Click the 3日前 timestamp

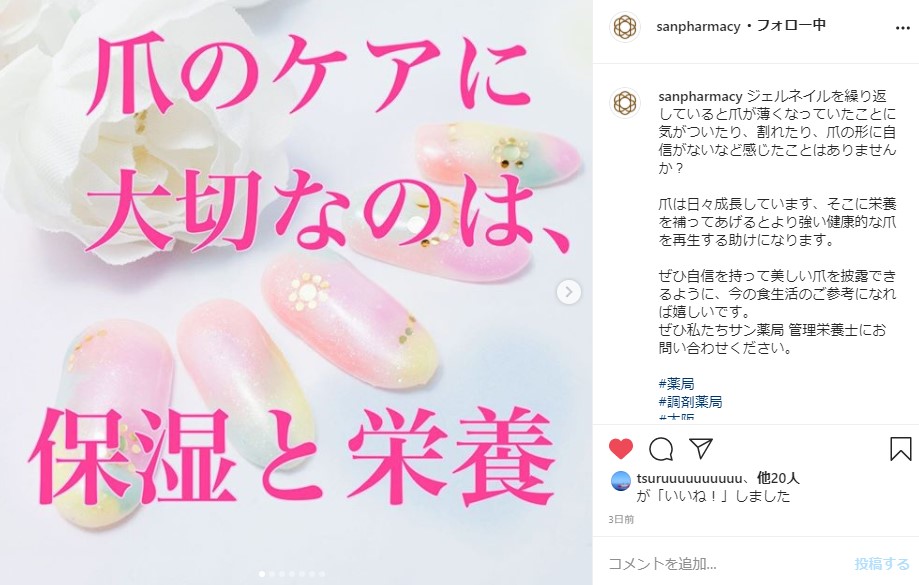pos(621,519)
